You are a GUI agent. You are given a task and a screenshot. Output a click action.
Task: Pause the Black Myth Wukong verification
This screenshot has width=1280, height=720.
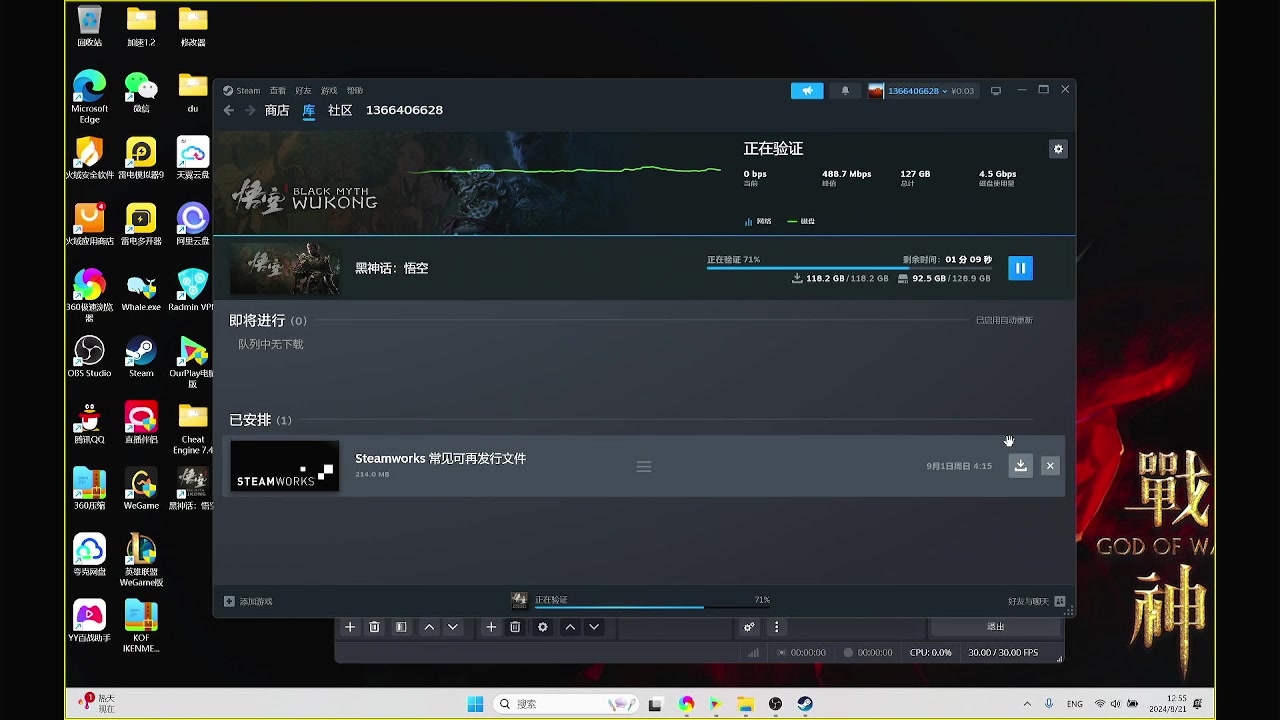click(x=1020, y=268)
